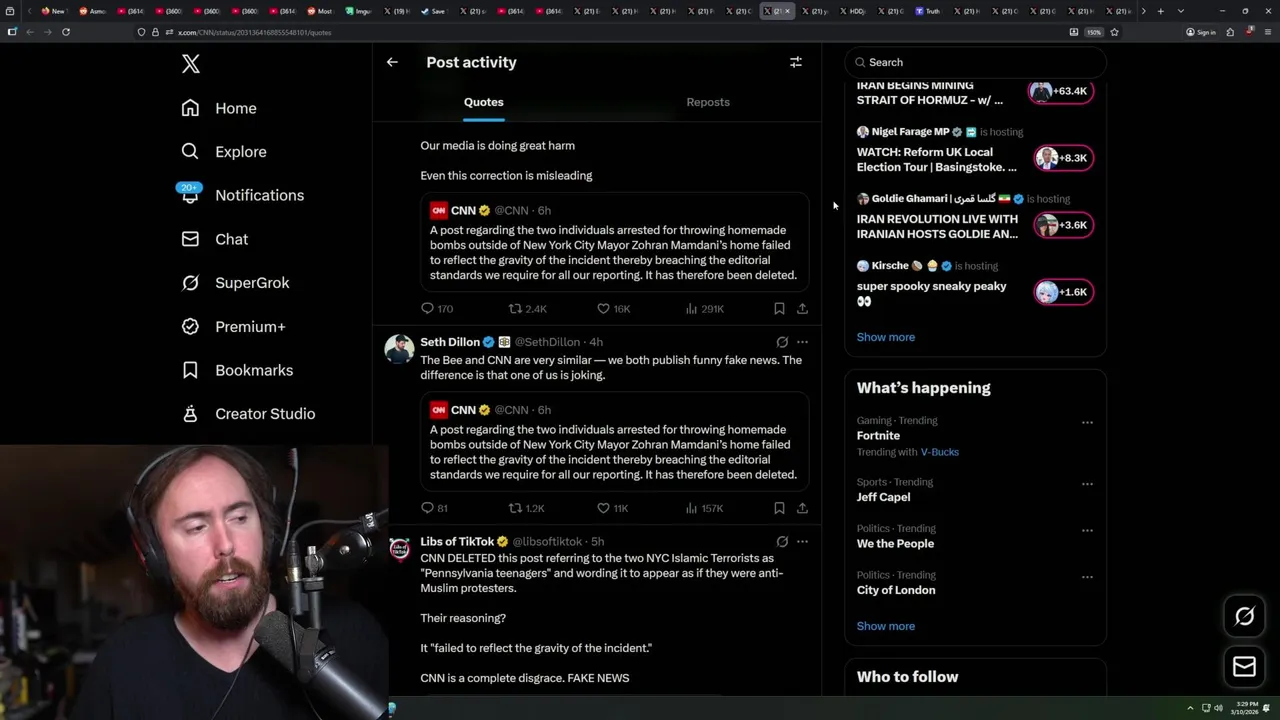Open the taskbar clock showing 3:29 PM

click(x=1247, y=709)
